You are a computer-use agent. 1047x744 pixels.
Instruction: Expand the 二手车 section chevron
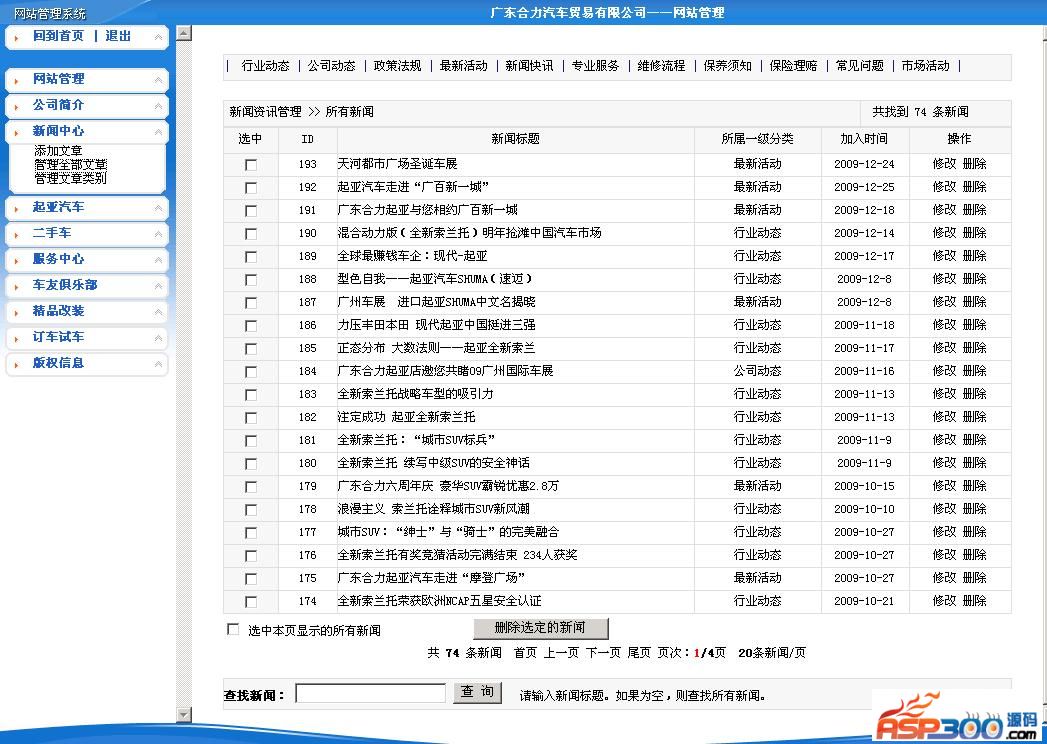158,234
